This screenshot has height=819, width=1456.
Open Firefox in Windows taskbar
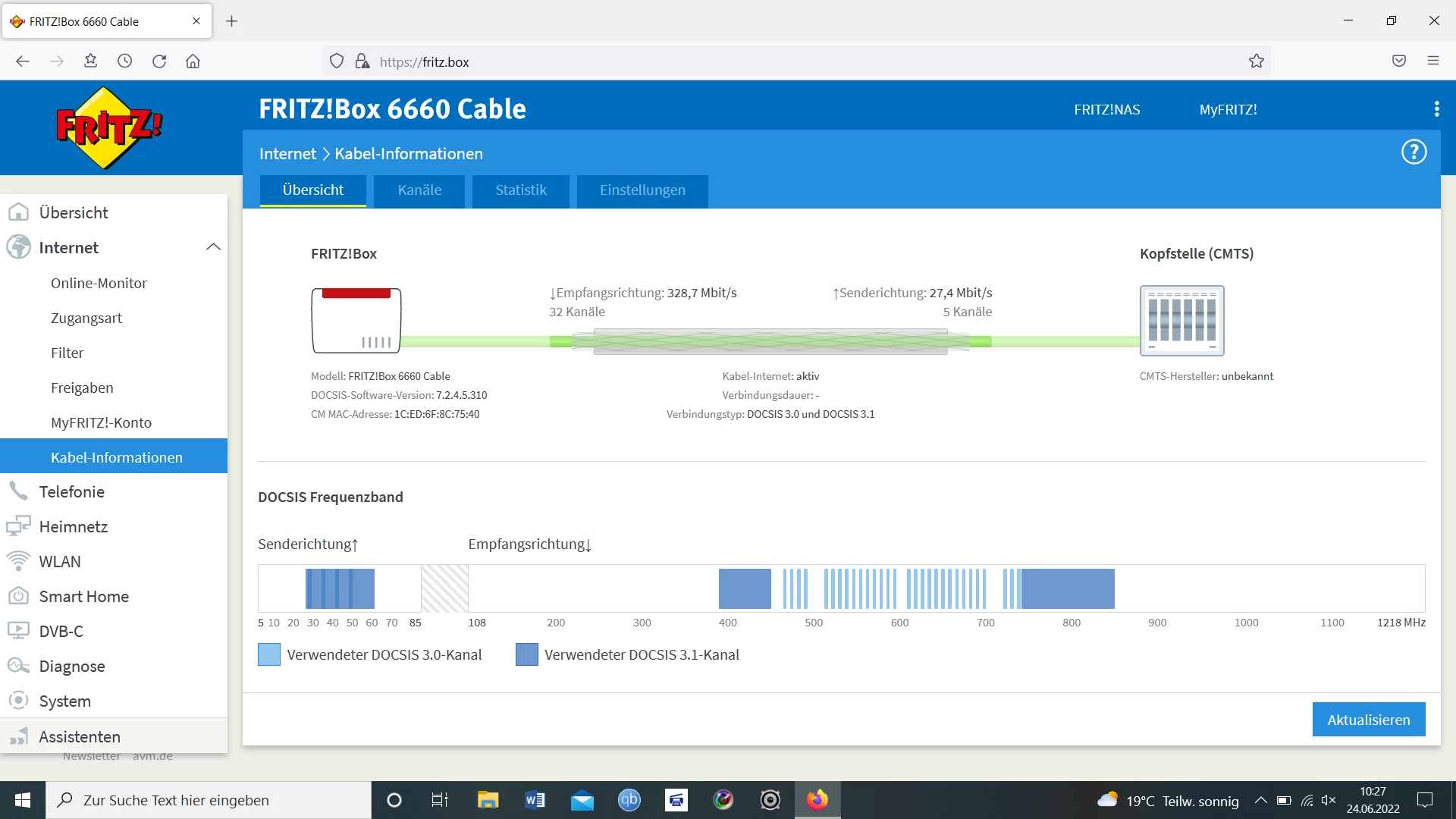click(817, 800)
